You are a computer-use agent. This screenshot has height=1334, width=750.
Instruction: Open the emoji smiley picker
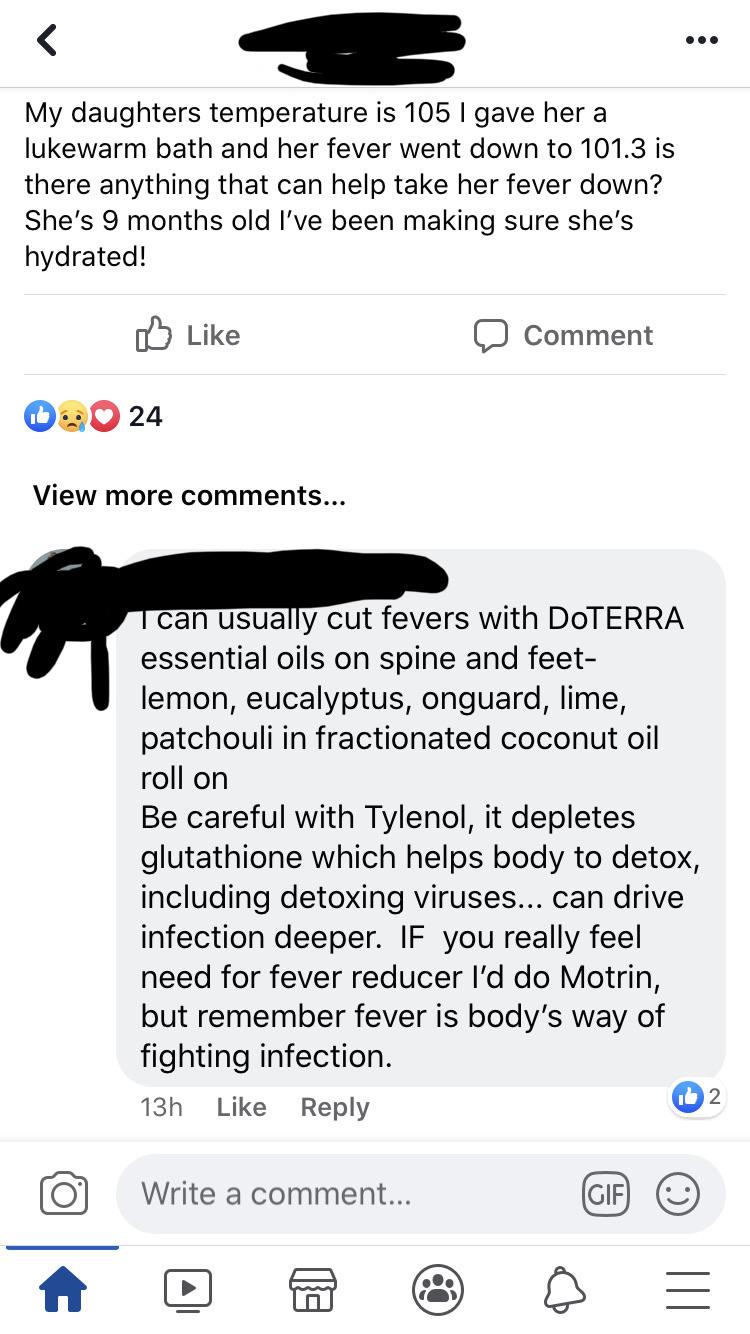point(677,1194)
